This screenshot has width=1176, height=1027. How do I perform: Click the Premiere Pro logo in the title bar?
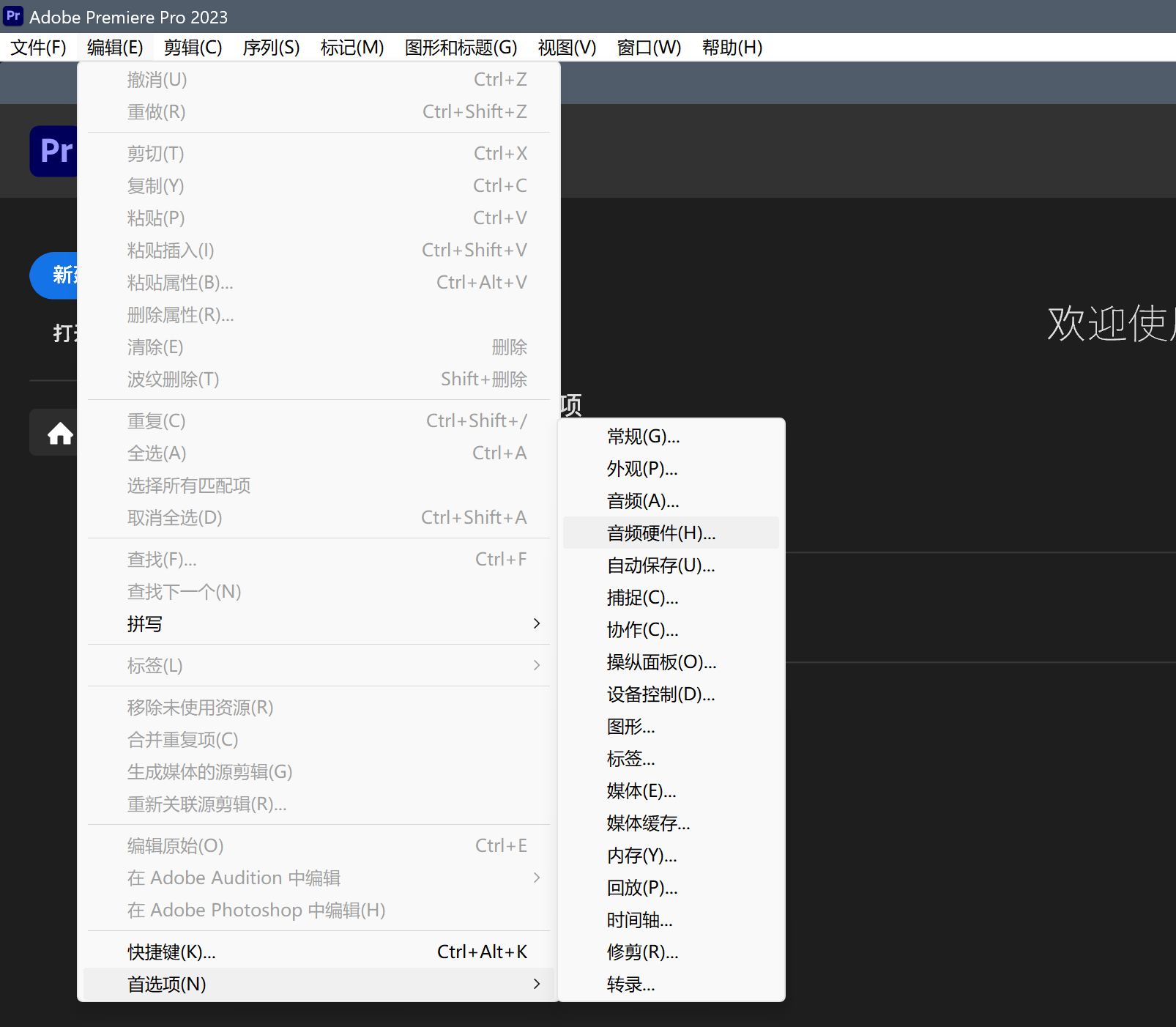click(x=13, y=15)
